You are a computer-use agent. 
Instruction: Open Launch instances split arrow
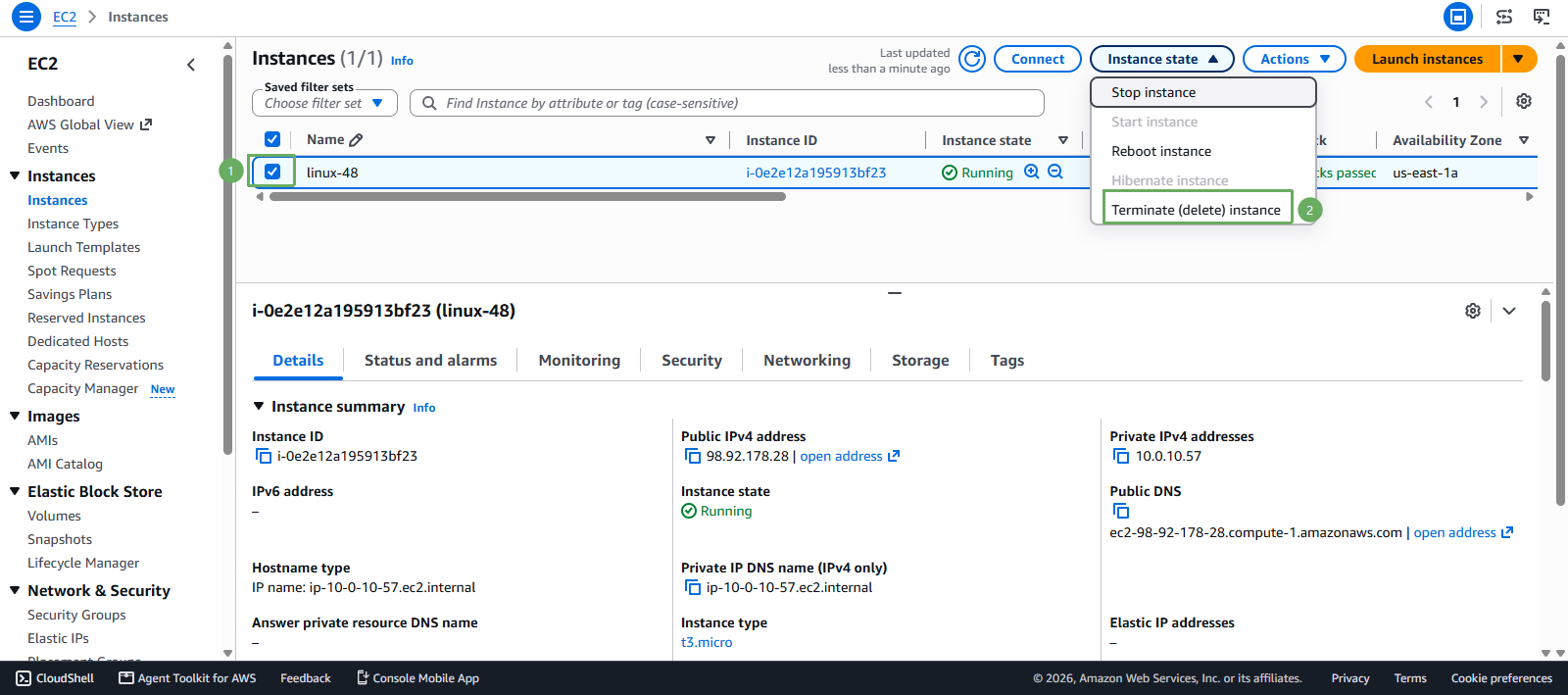[1519, 59]
